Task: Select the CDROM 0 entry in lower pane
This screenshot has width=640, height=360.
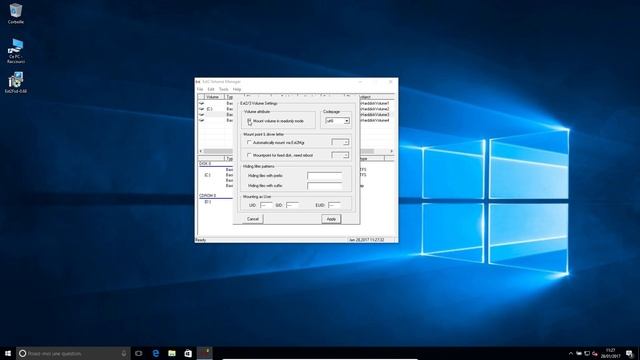Action: coord(207,196)
